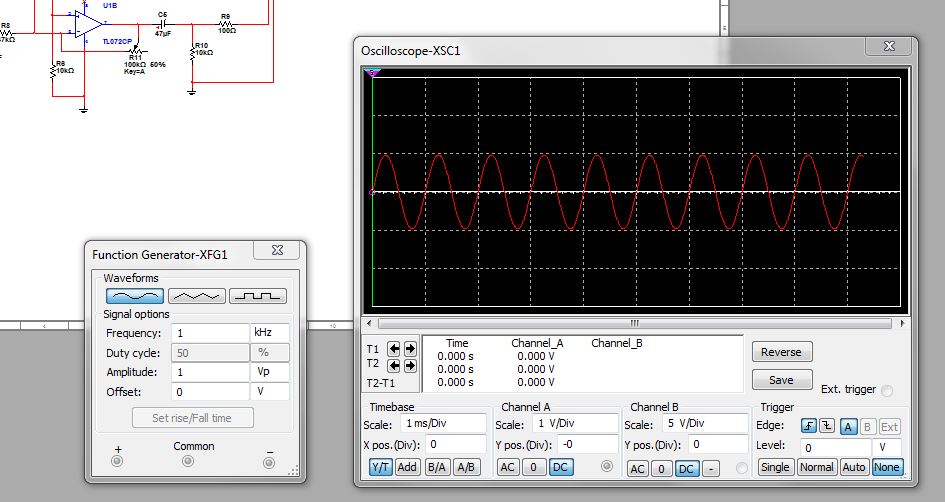Open amplitude unit Vp dropdown
This screenshot has width=945, height=502.
[269, 372]
